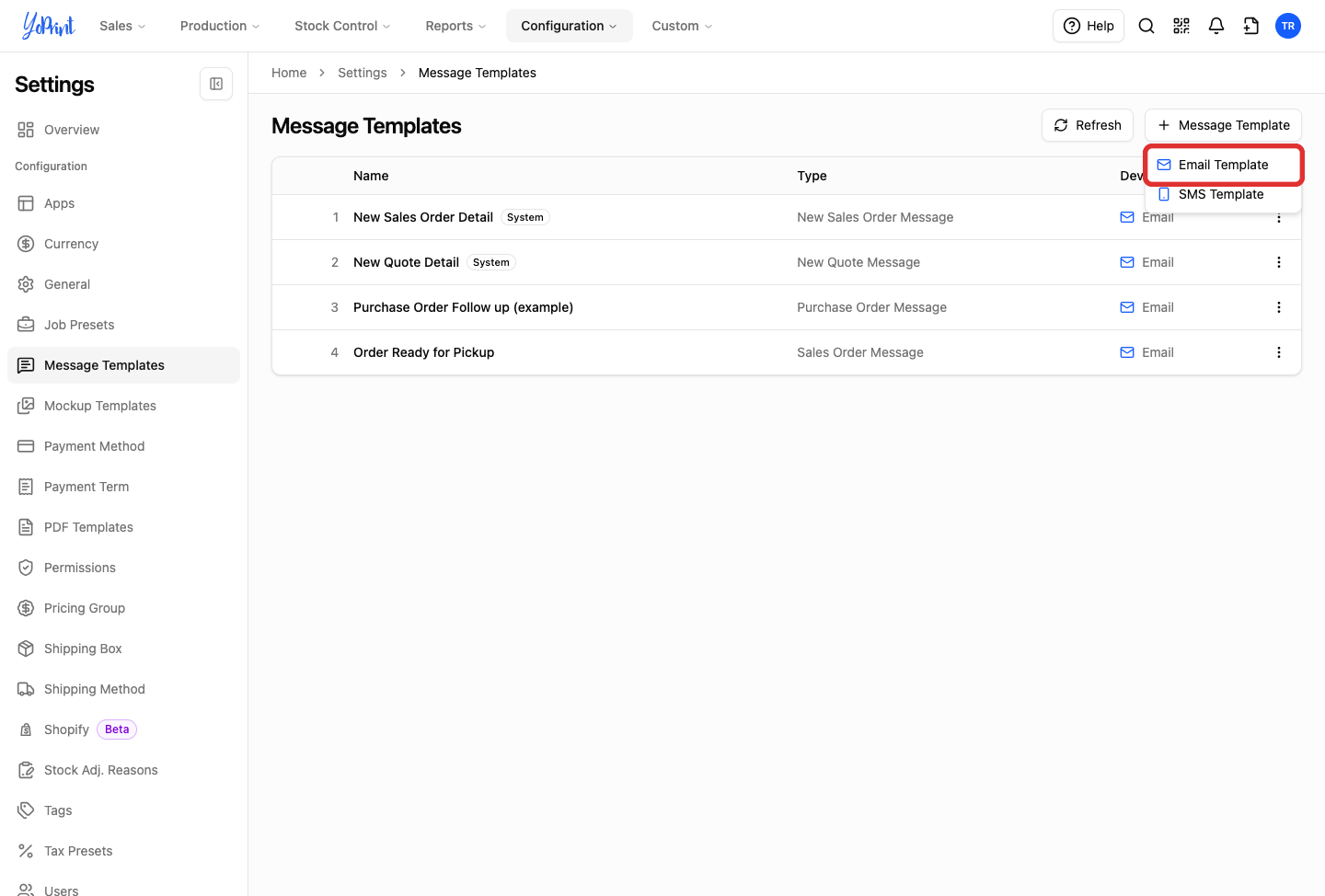The image size is (1325, 896).
Task: Expand the Custom menu
Action: 682,26
